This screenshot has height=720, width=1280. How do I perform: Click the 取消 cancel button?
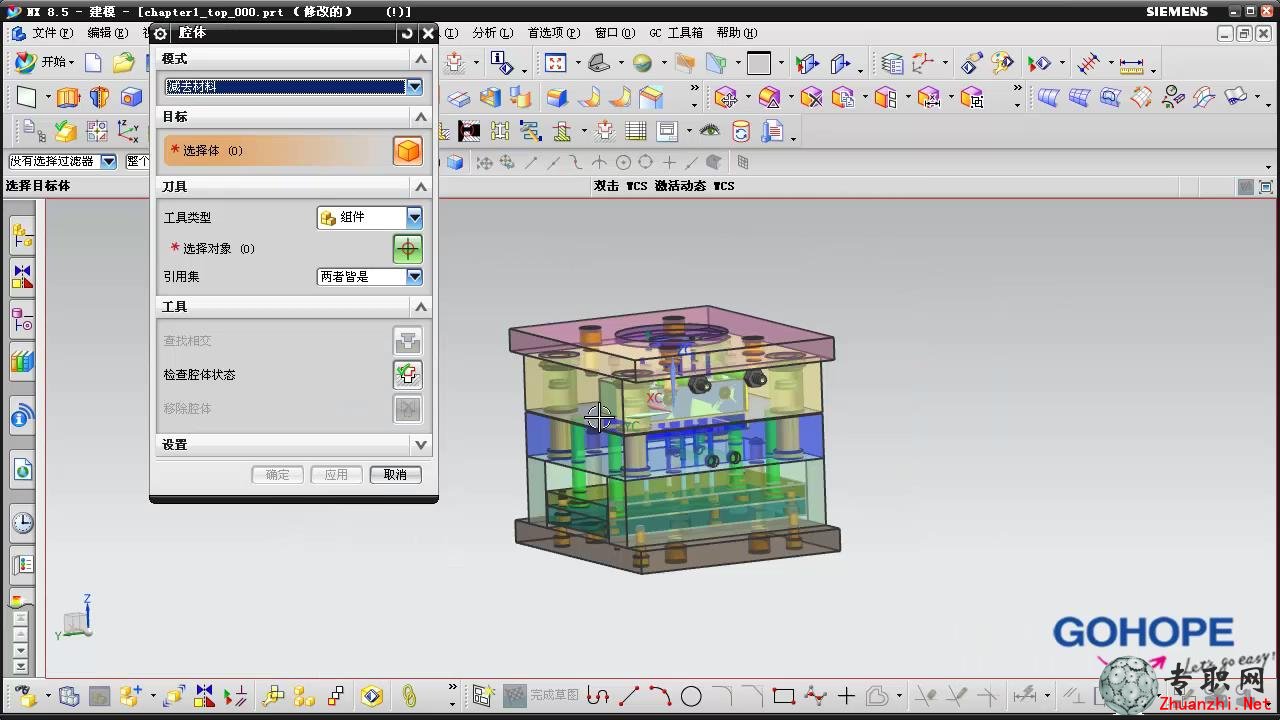tap(395, 475)
